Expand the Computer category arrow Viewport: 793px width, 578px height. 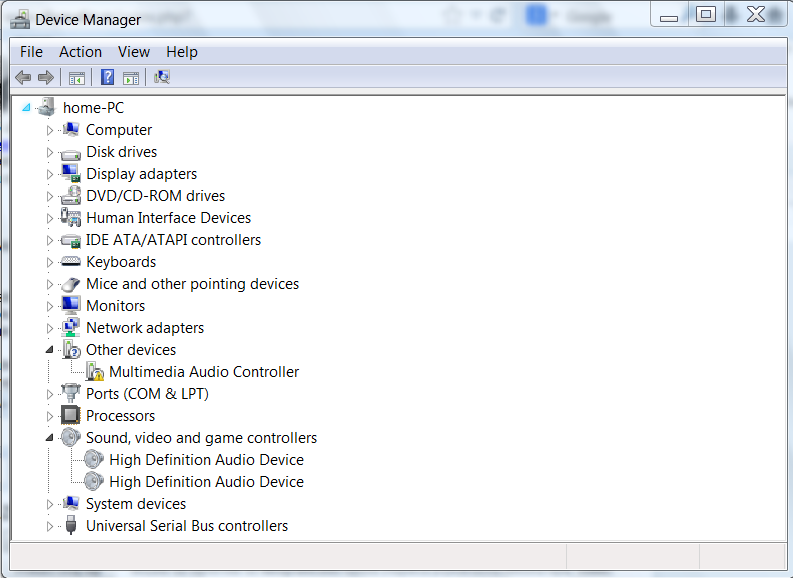tap(50, 130)
